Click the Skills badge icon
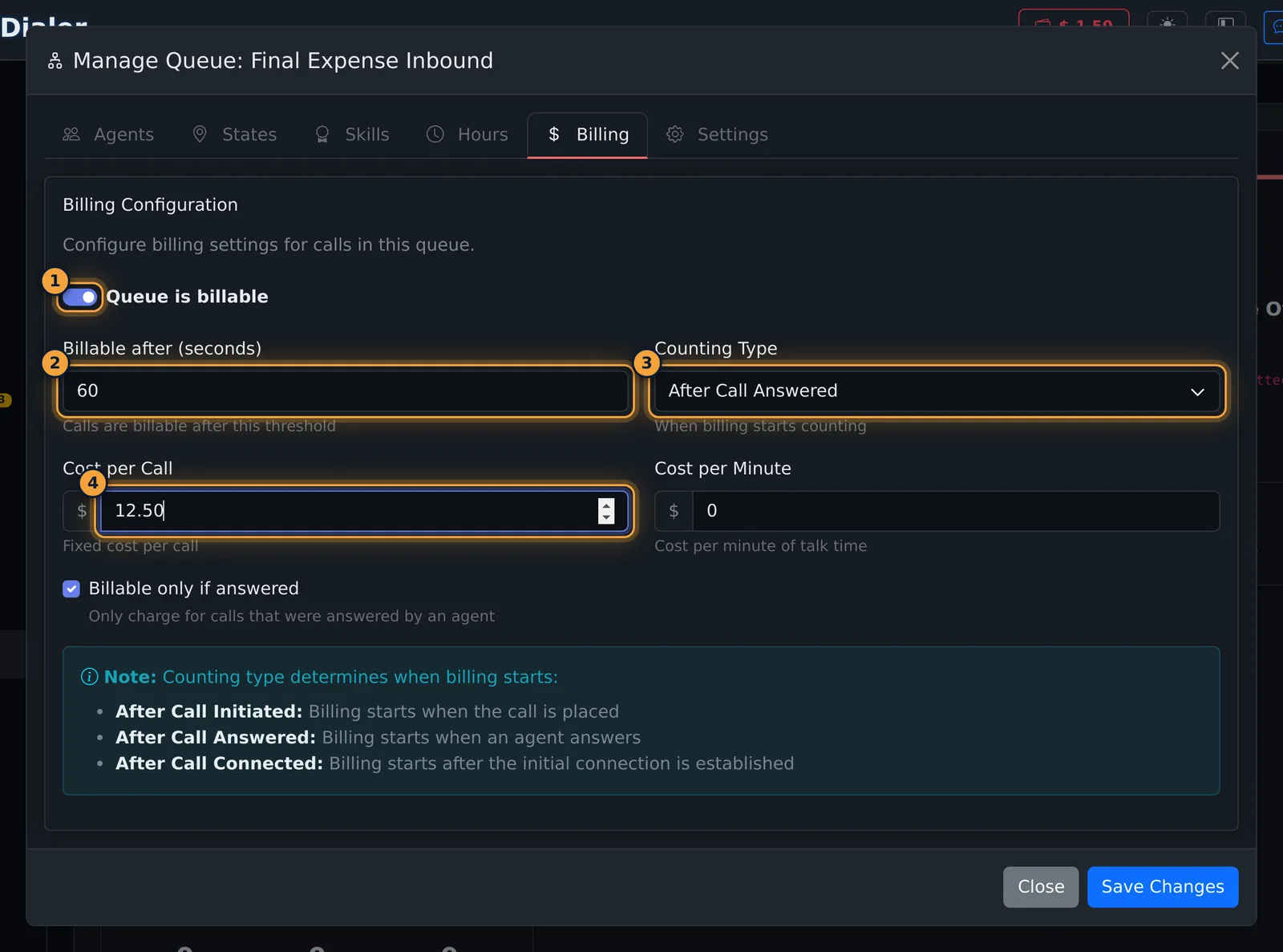This screenshot has height=952, width=1283. click(x=322, y=135)
